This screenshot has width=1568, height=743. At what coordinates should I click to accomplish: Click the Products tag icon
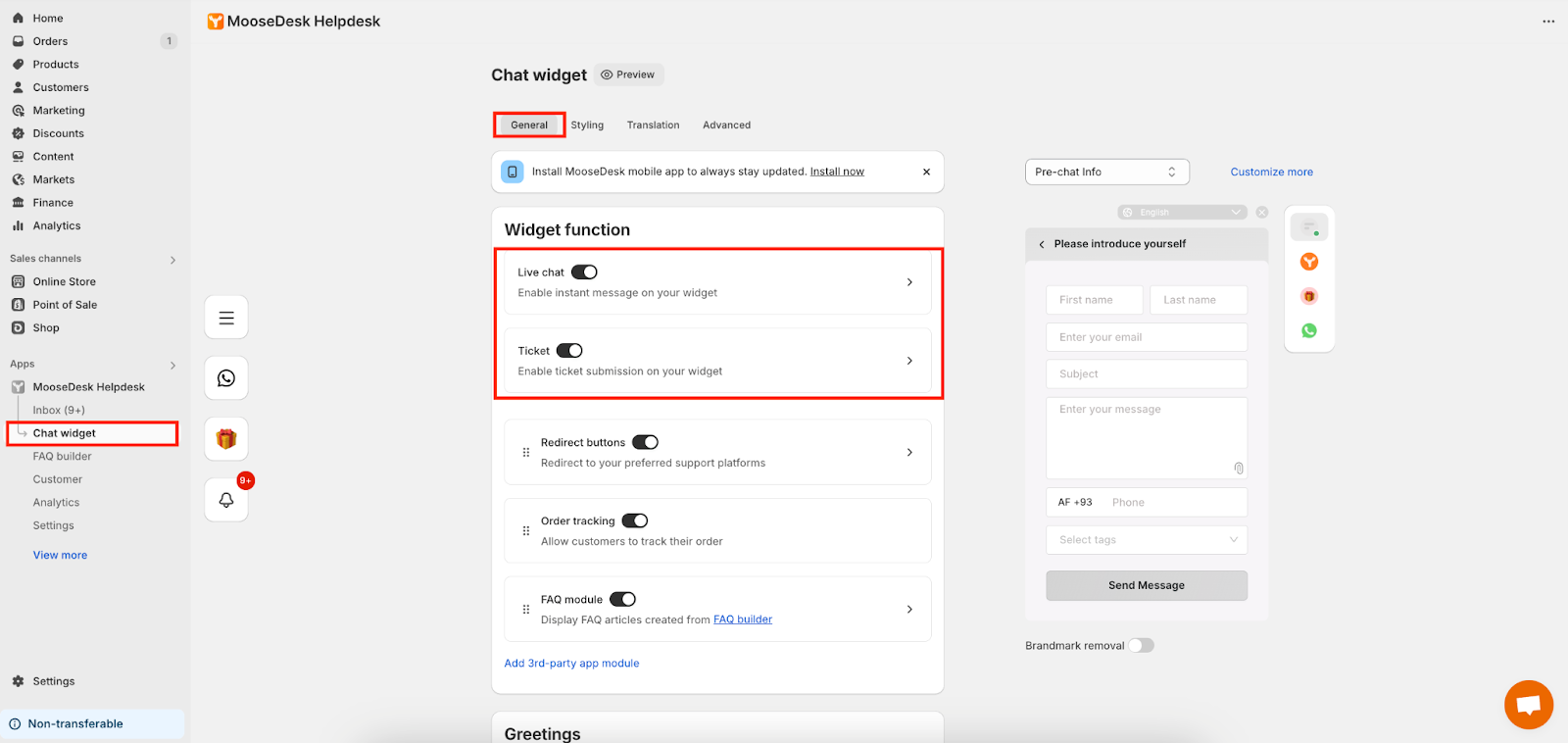point(18,64)
